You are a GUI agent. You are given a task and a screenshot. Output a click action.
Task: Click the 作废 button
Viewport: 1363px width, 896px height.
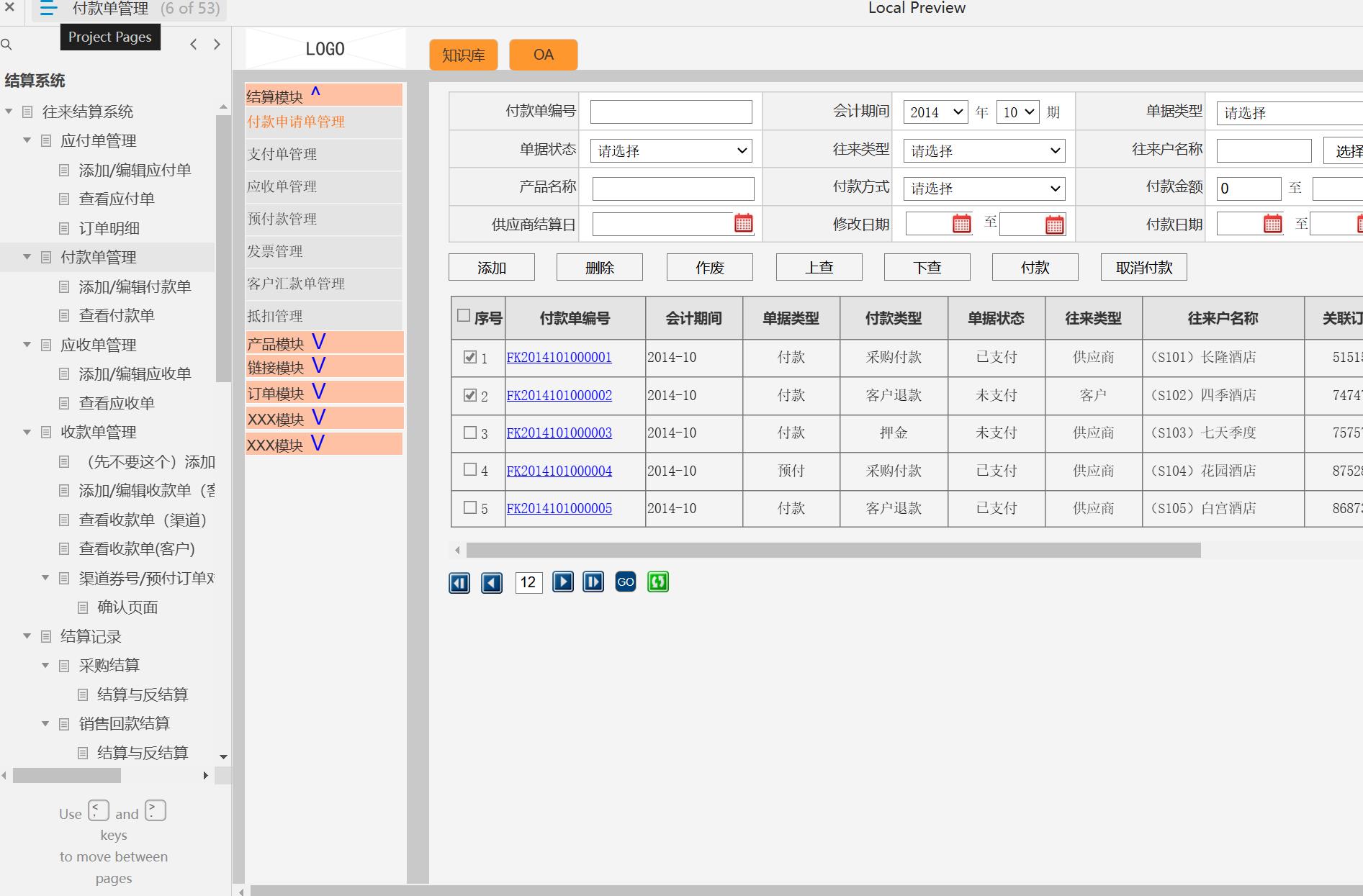[710, 268]
